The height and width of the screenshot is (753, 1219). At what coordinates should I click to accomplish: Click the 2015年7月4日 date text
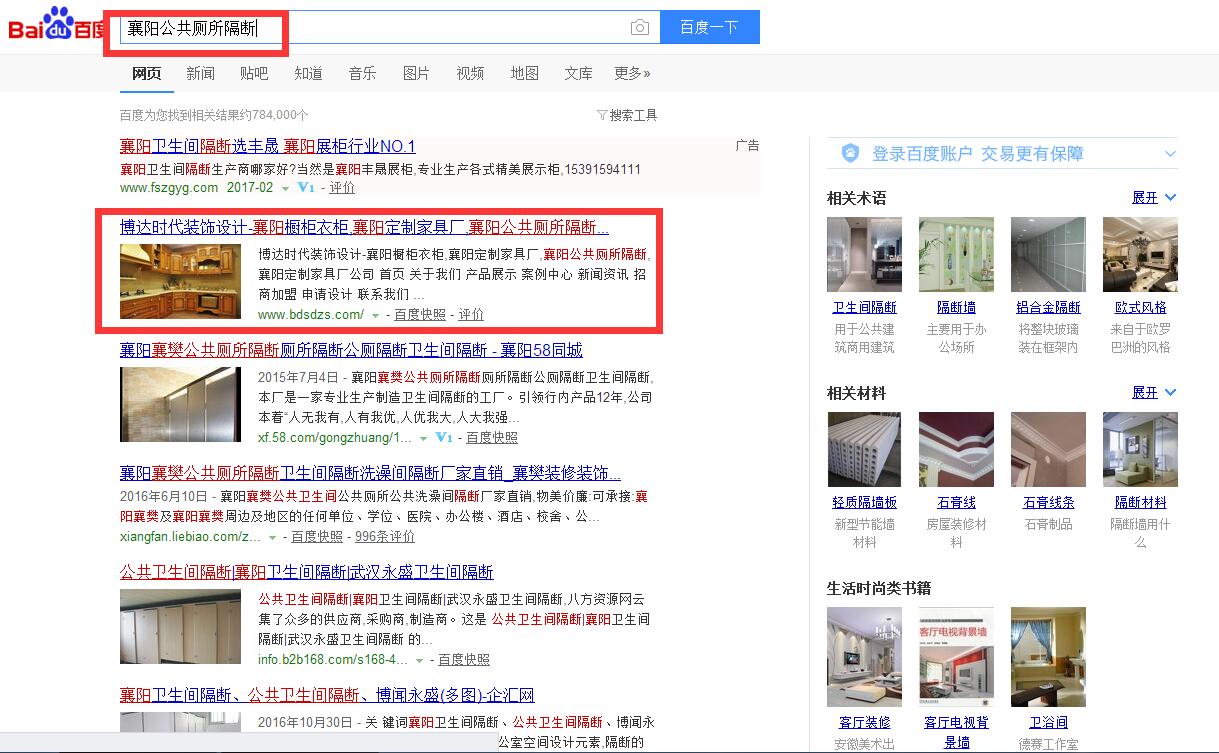pyautogui.click(x=299, y=377)
